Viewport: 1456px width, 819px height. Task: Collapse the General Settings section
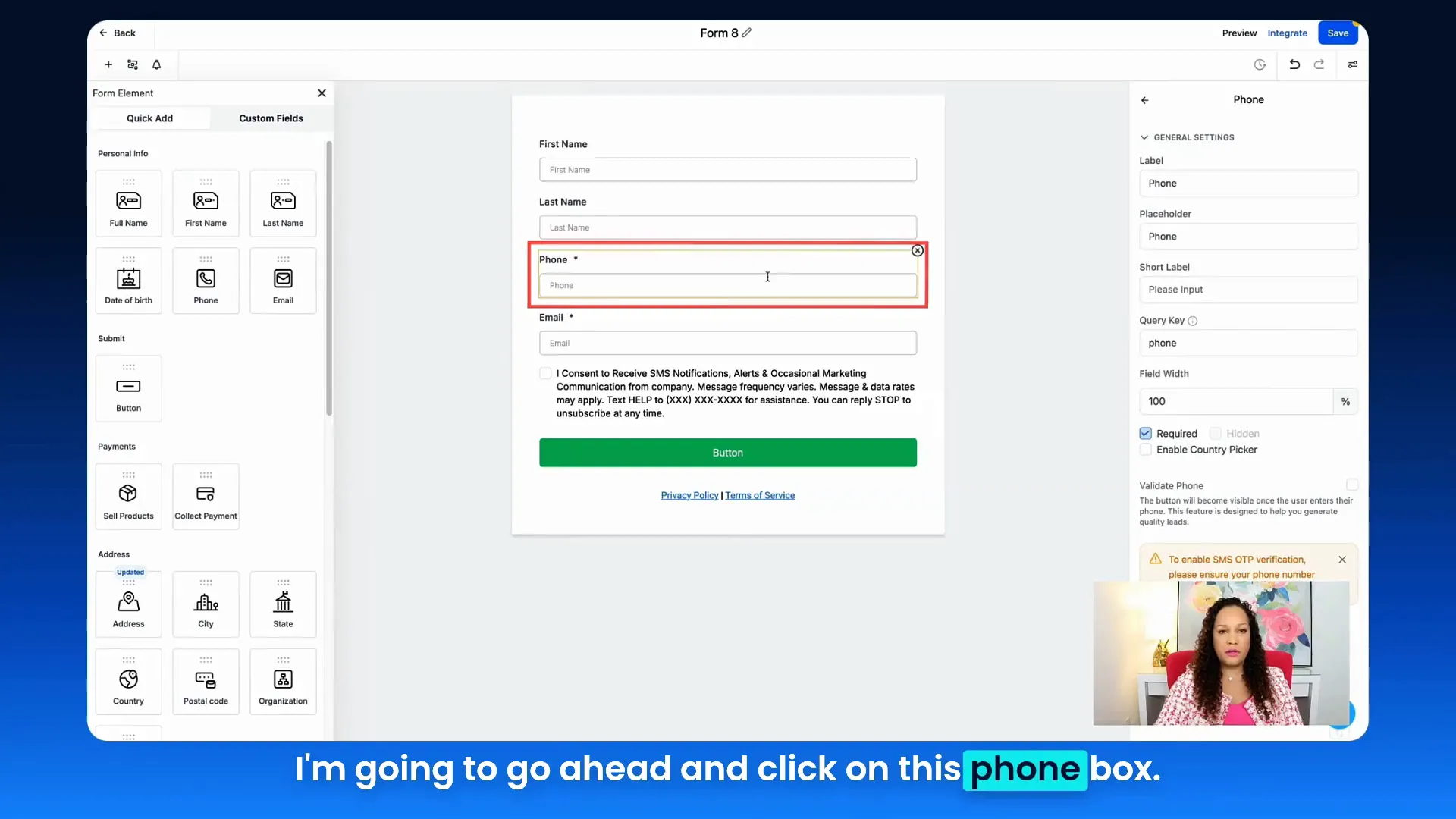point(1144,137)
